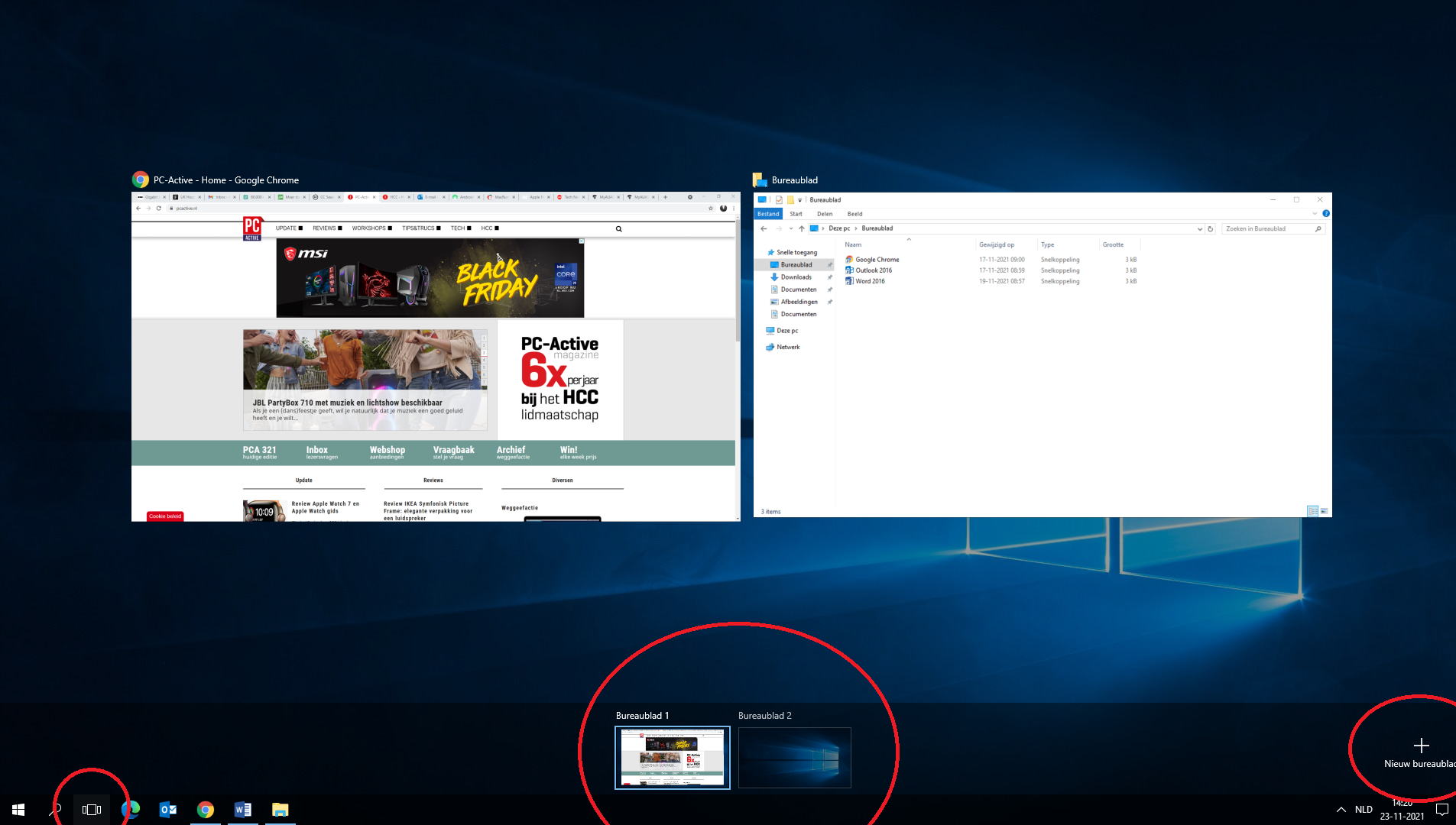Click the red Cookie beleid button

point(165,516)
